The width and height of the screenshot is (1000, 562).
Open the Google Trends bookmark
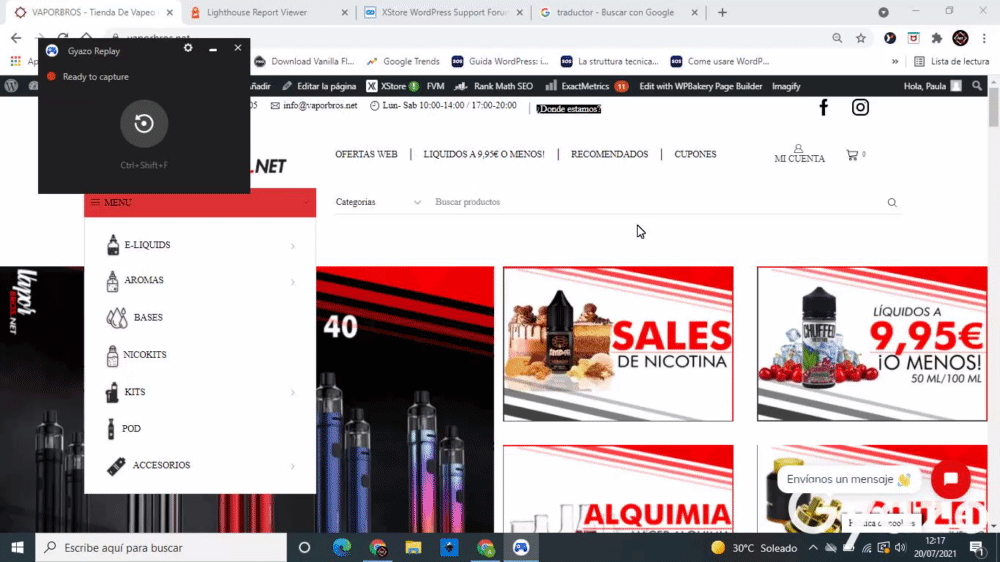[x=403, y=62]
